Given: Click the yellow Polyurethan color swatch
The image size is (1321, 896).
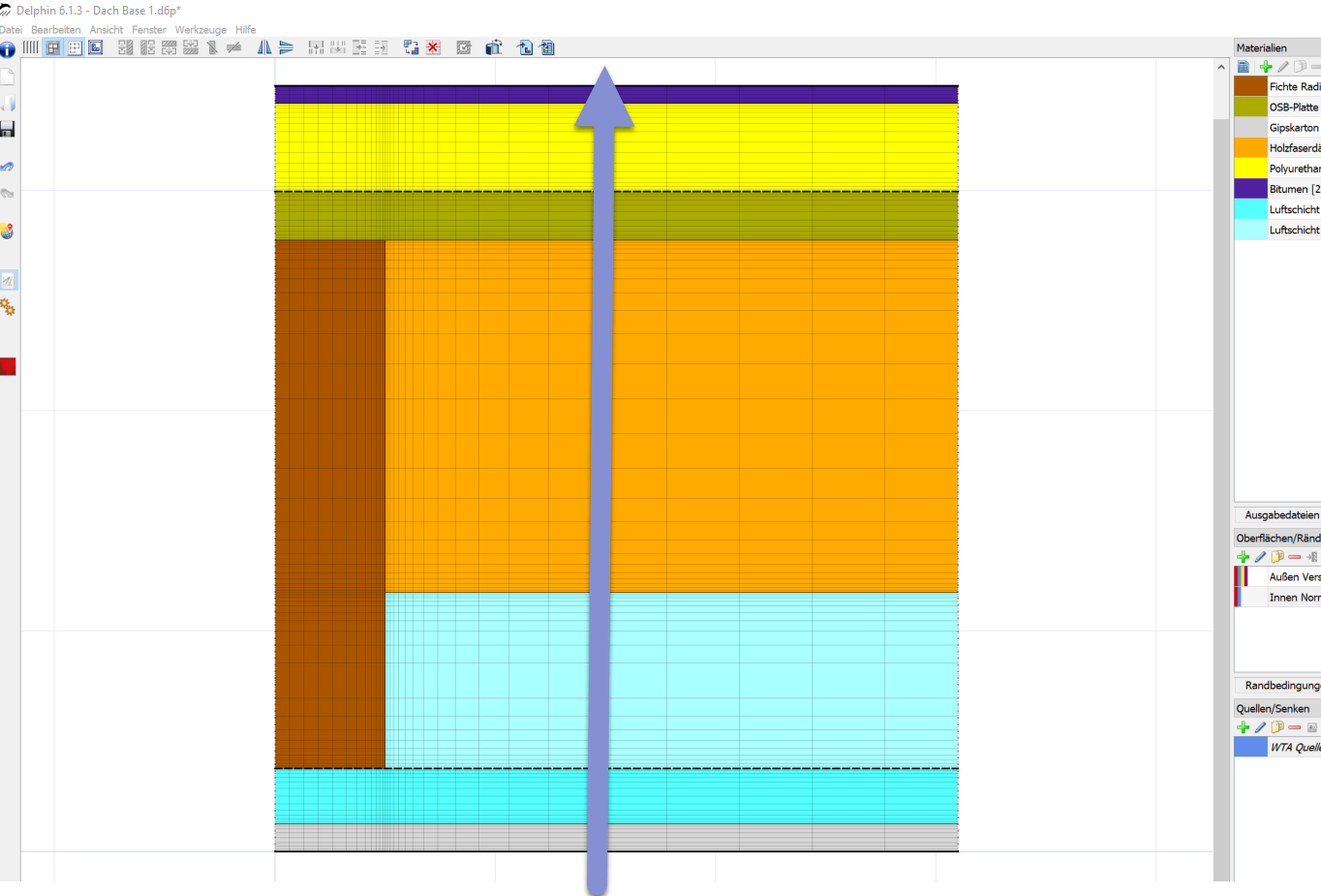Looking at the screenshot, I should [1250, 168].
